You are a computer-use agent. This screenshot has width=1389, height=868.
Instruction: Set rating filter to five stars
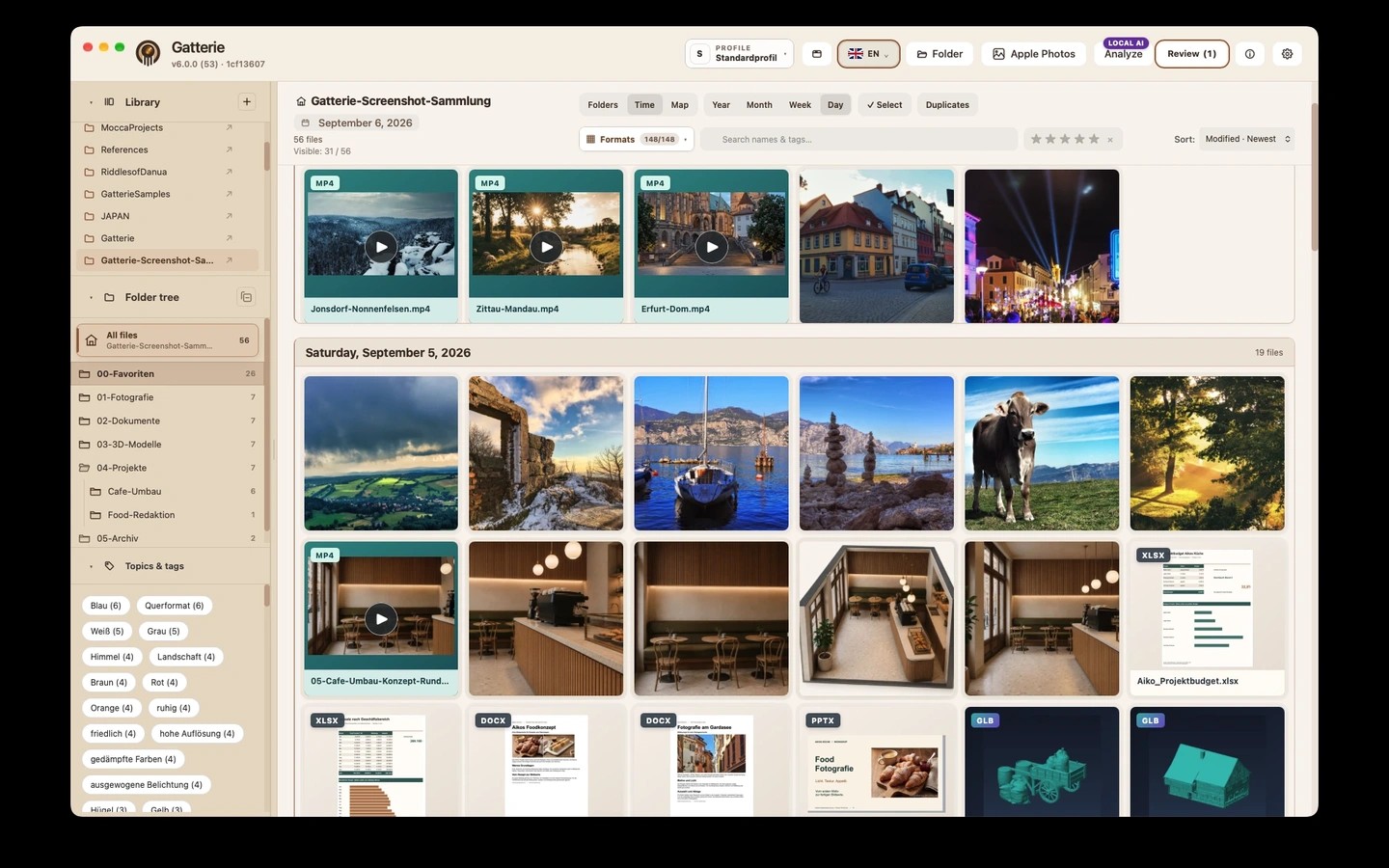pyautogui.click(x=1094, y=140)
